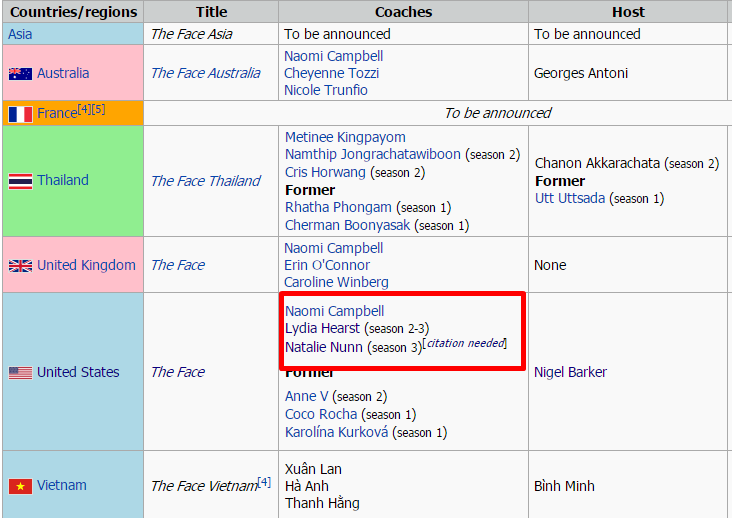Open the Rhatha Phongam link
Viewport: 732px width, 518px height.
coord(338,207)
